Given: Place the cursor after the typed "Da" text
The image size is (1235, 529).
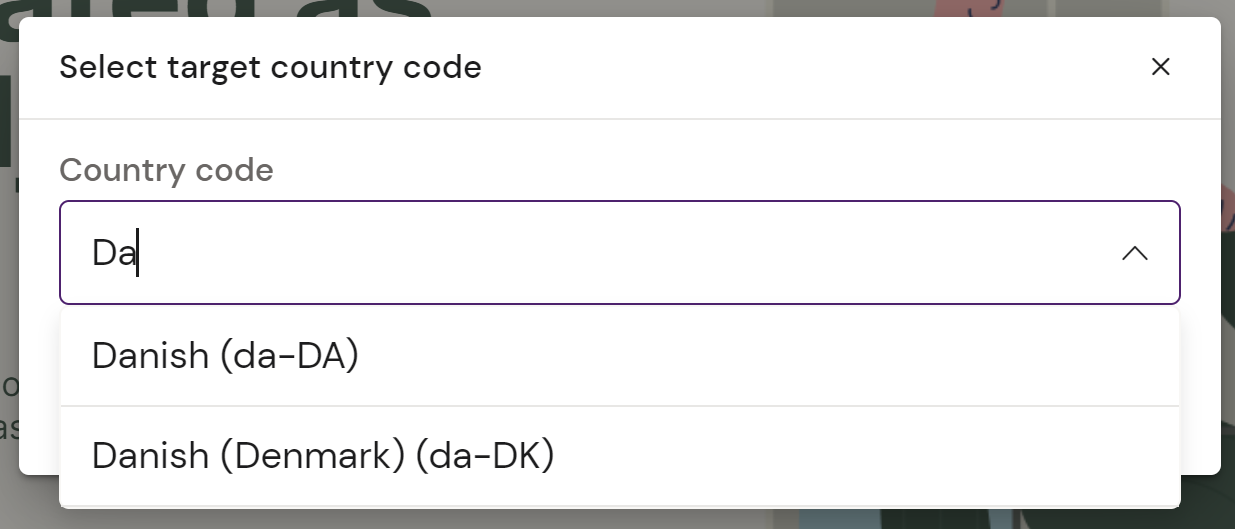Looking at the screenshot, I should [138, 253].
